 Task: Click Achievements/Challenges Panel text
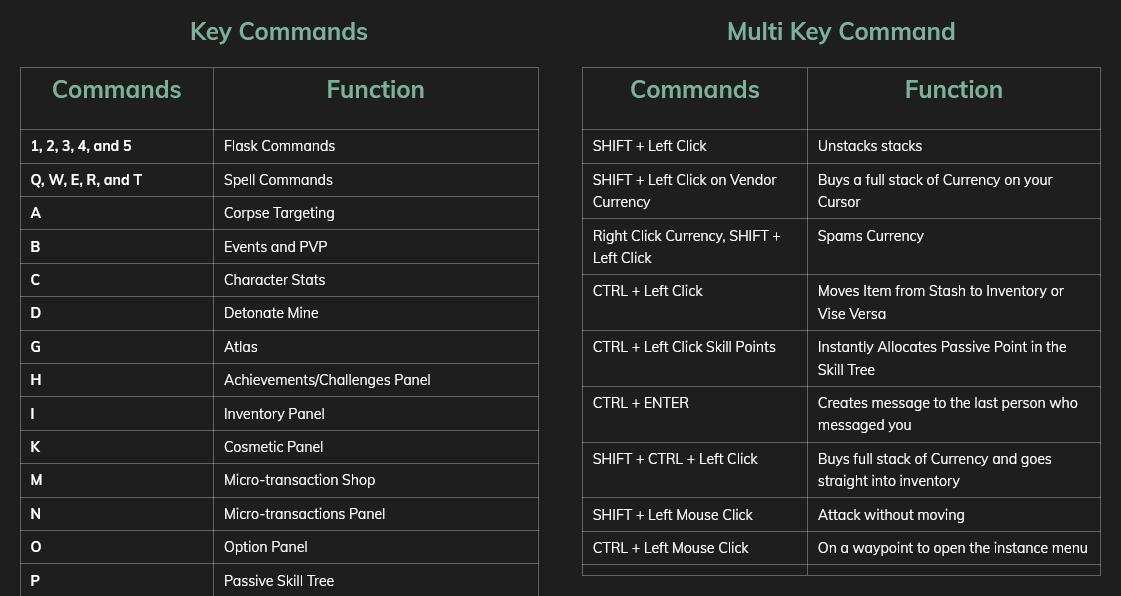tap(327, 380)
